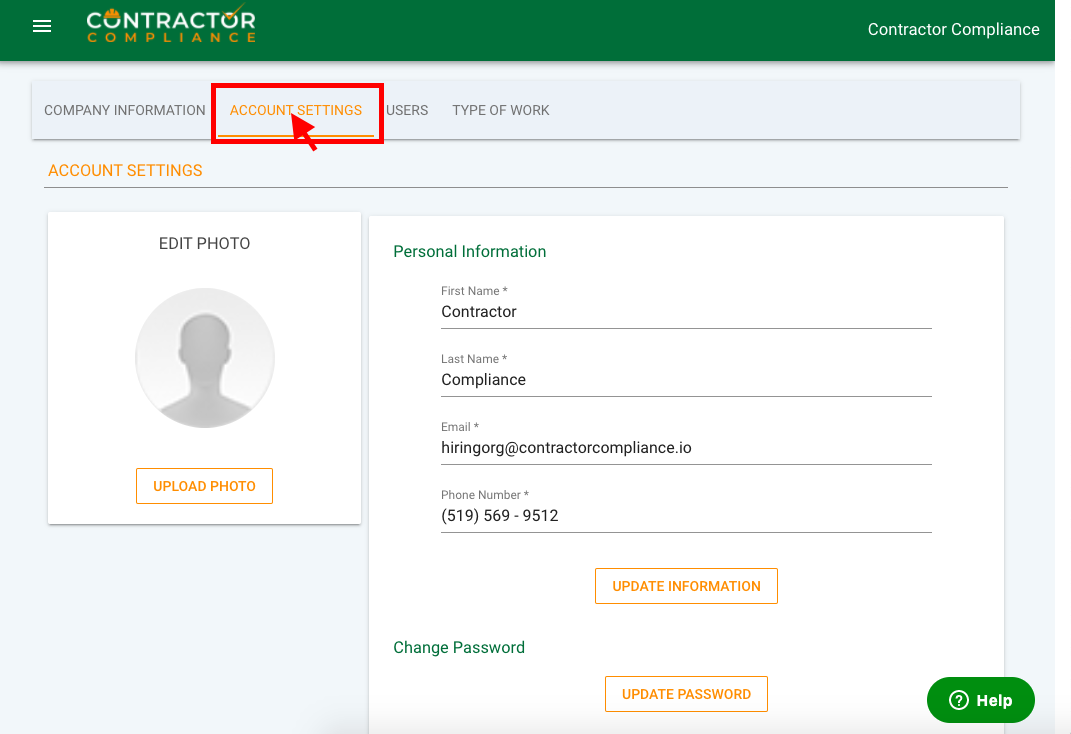Select the Email input field
This screenshot has height=734, width=1071.
[x=686, y=448]
